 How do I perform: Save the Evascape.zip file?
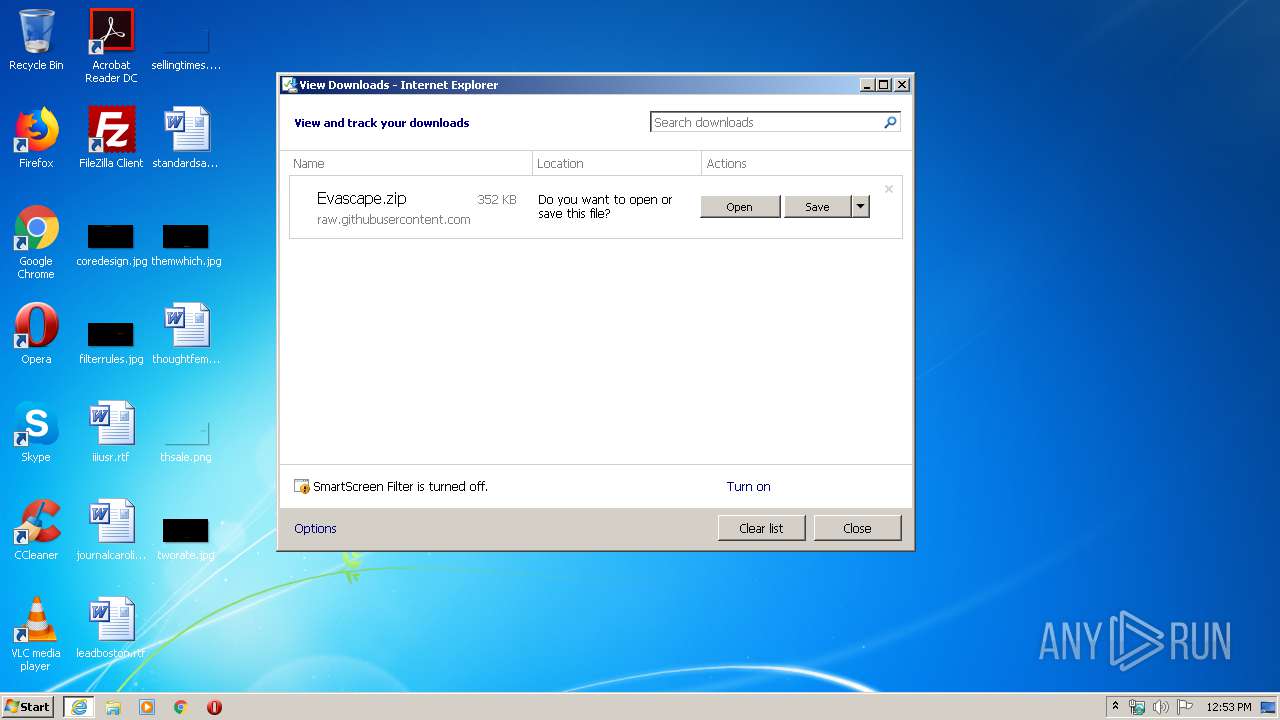tap(817, 206)
